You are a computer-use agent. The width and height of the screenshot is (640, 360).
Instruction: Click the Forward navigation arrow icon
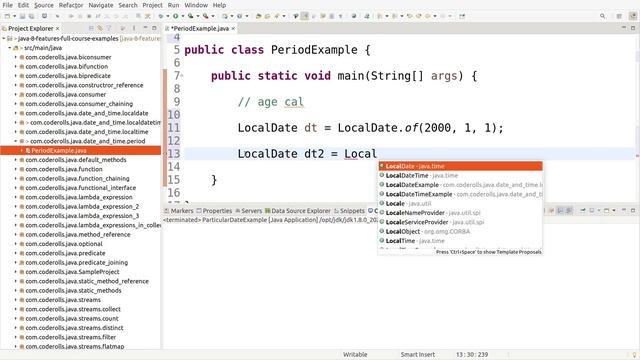click(443, 16)
